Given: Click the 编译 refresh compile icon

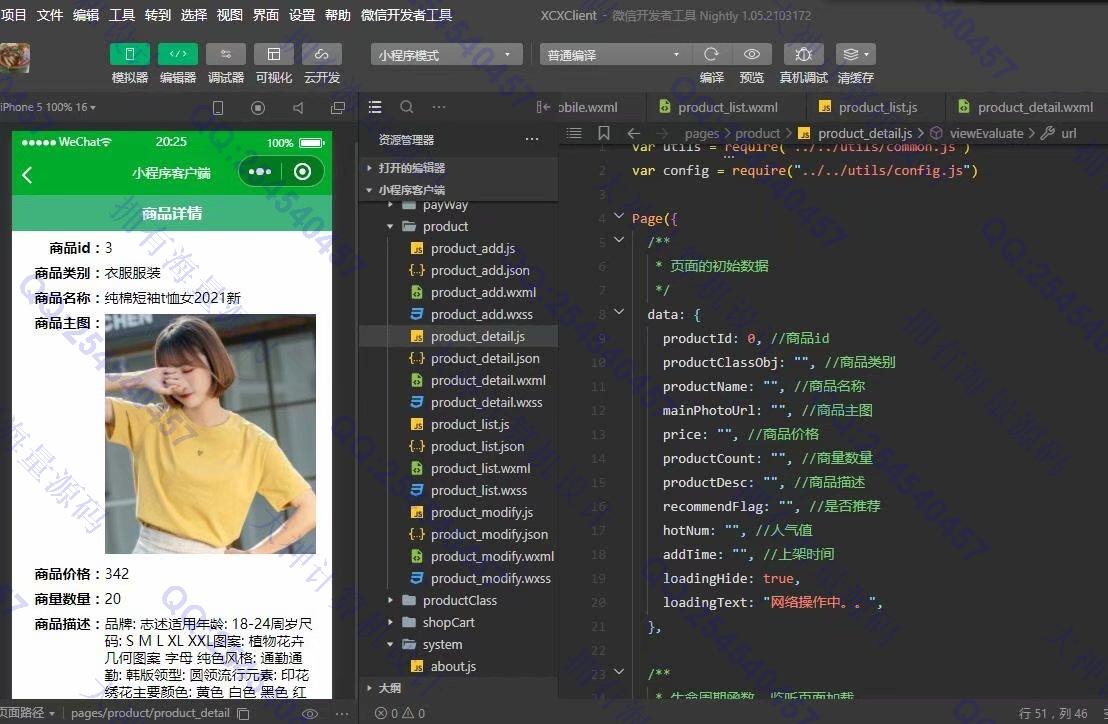Looking at the screenshot, I should [711, 54].
